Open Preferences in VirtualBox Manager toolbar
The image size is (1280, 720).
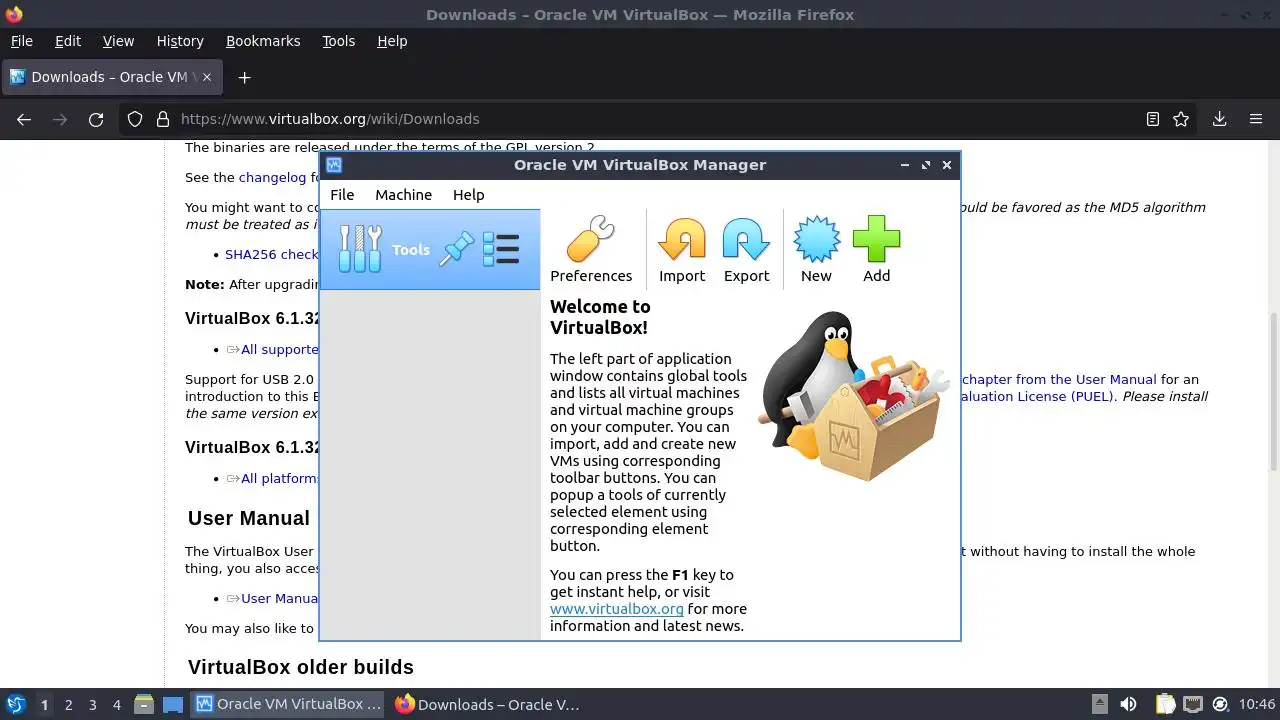[591, 250]
